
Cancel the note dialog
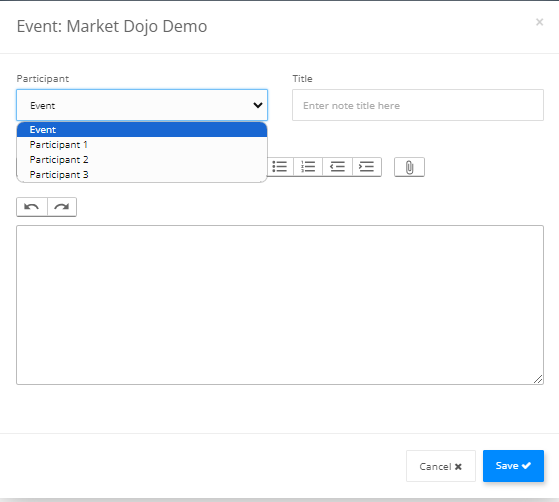coord(441,466)
